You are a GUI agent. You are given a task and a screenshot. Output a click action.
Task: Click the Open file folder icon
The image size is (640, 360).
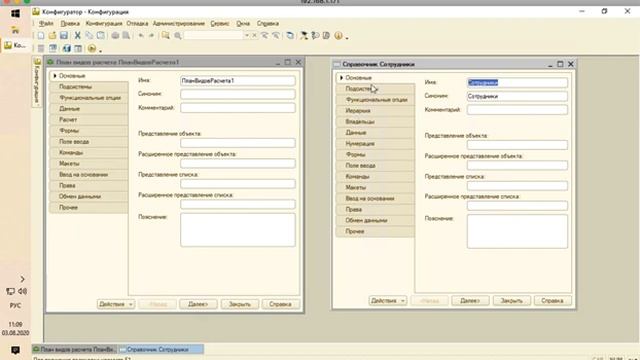click(x=52, y=36)
